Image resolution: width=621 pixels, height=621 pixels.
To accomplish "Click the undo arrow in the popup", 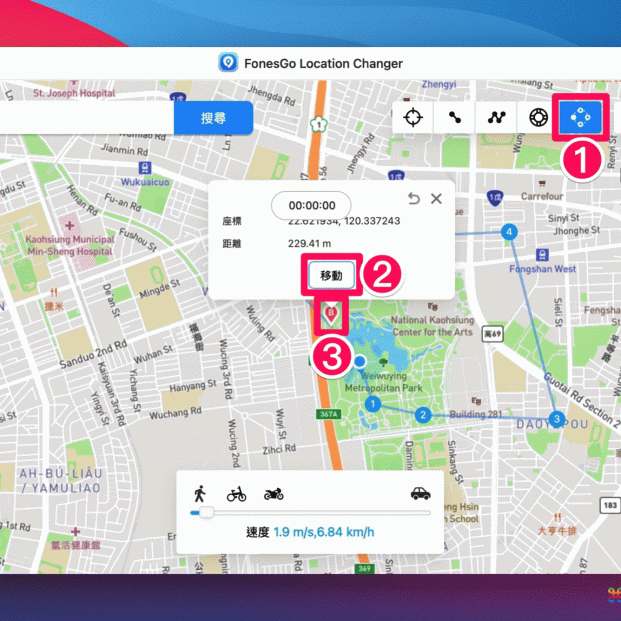I will point(414,199).
